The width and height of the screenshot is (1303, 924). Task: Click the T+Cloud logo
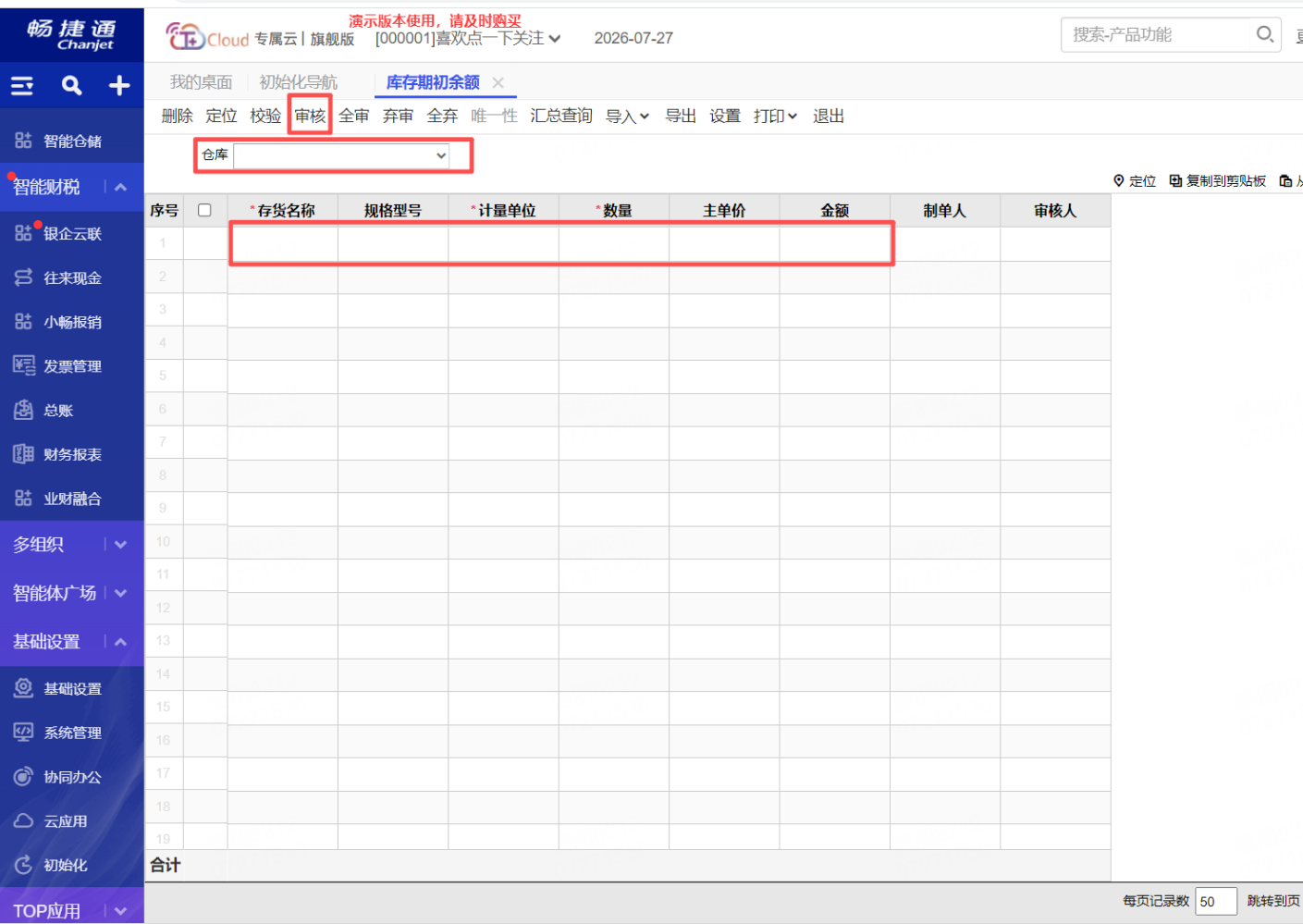click(x=207, y=37)
